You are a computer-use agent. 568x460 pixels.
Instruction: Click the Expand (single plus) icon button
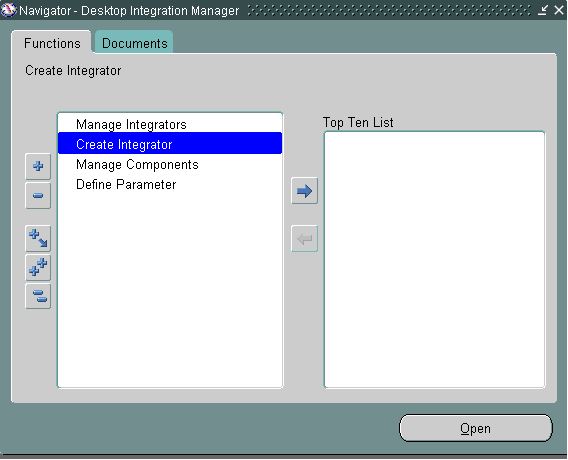point(38,166)
